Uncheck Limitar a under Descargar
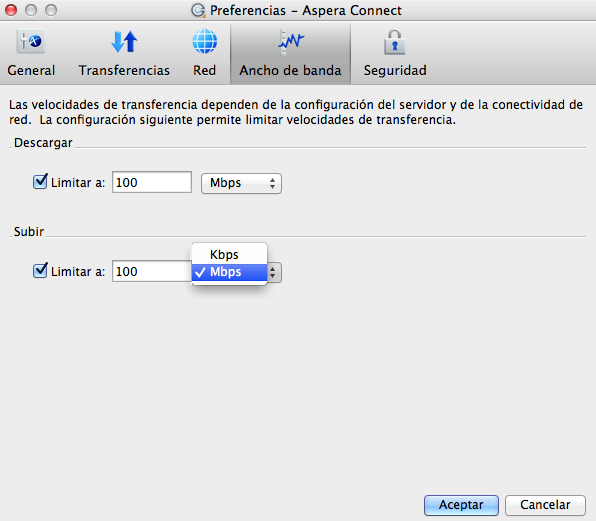Image resolution: width=596 pixels, height=521 pixels. coord(40,181)
